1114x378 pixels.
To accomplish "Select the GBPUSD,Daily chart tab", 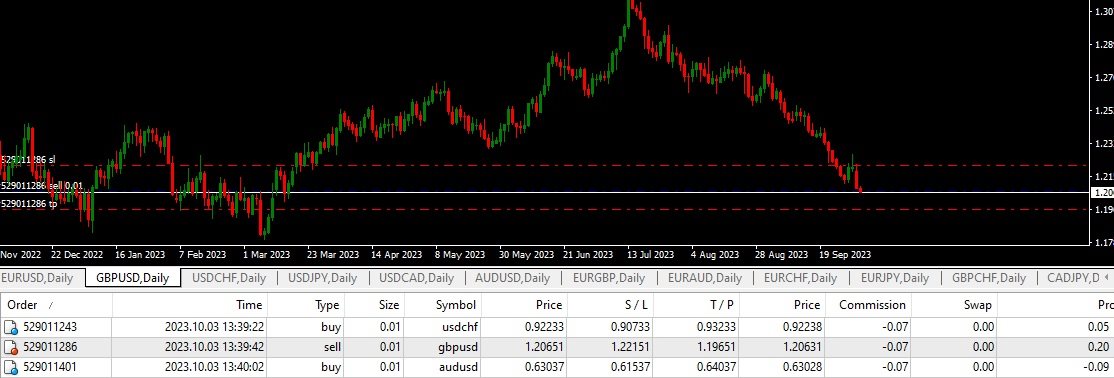I will point(133,278).
